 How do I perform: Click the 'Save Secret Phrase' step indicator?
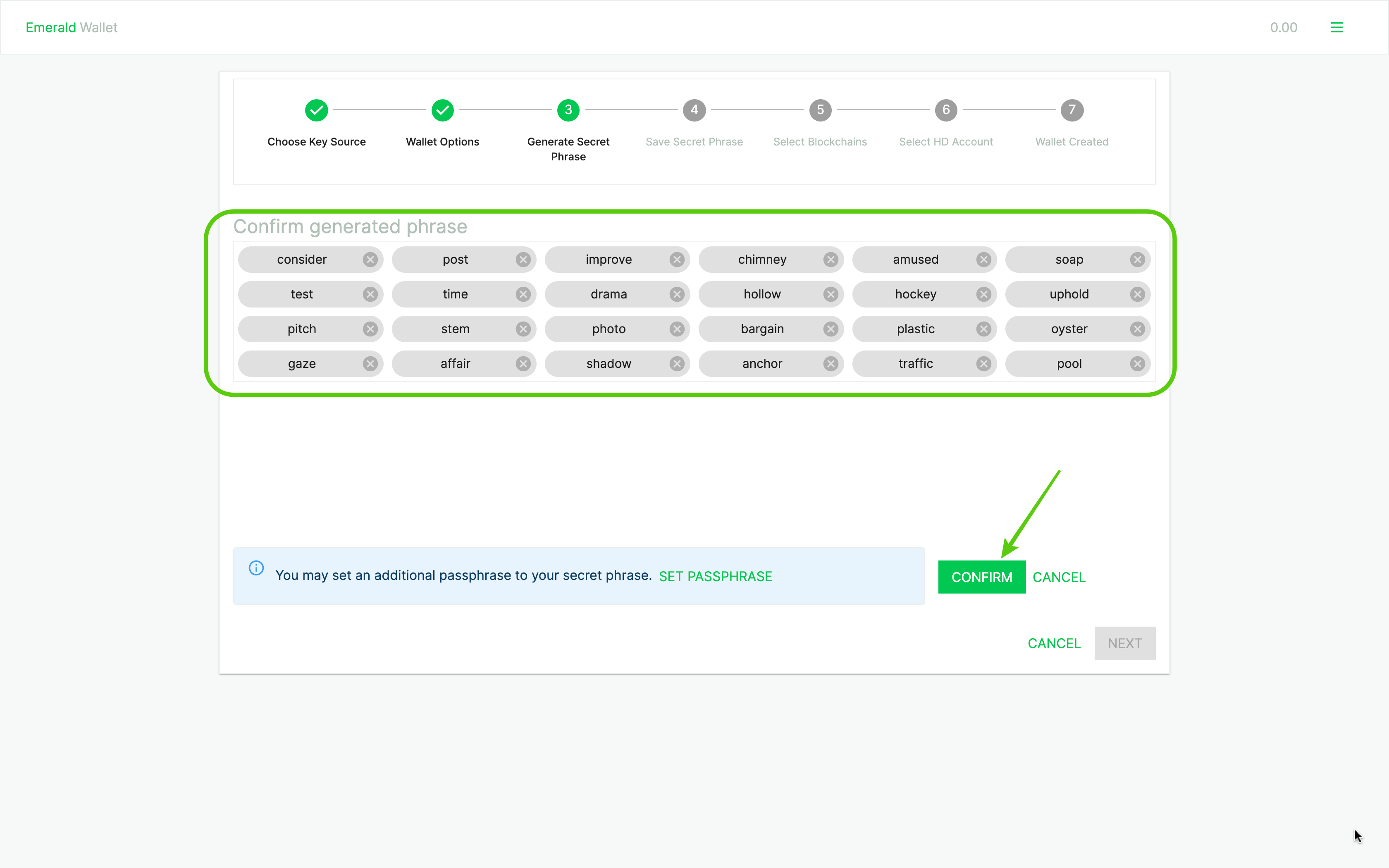pyautogui.click(x=694, y=110)
